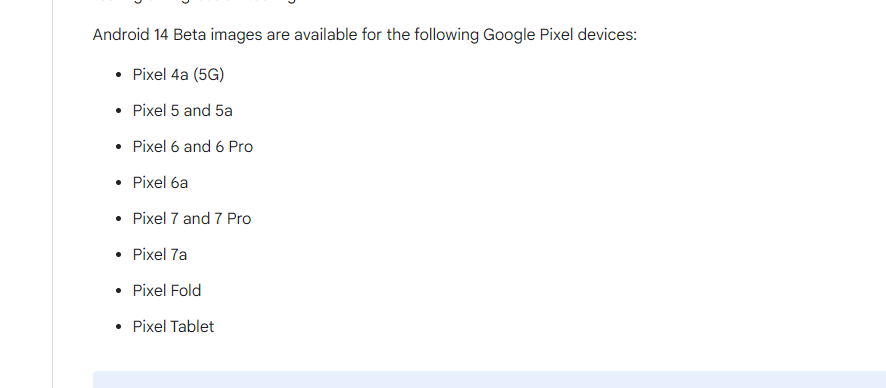This screenshot has height=388, width=886.
Task: Click the bullet point beside Pixel Tablet
Action: (118, 327)
